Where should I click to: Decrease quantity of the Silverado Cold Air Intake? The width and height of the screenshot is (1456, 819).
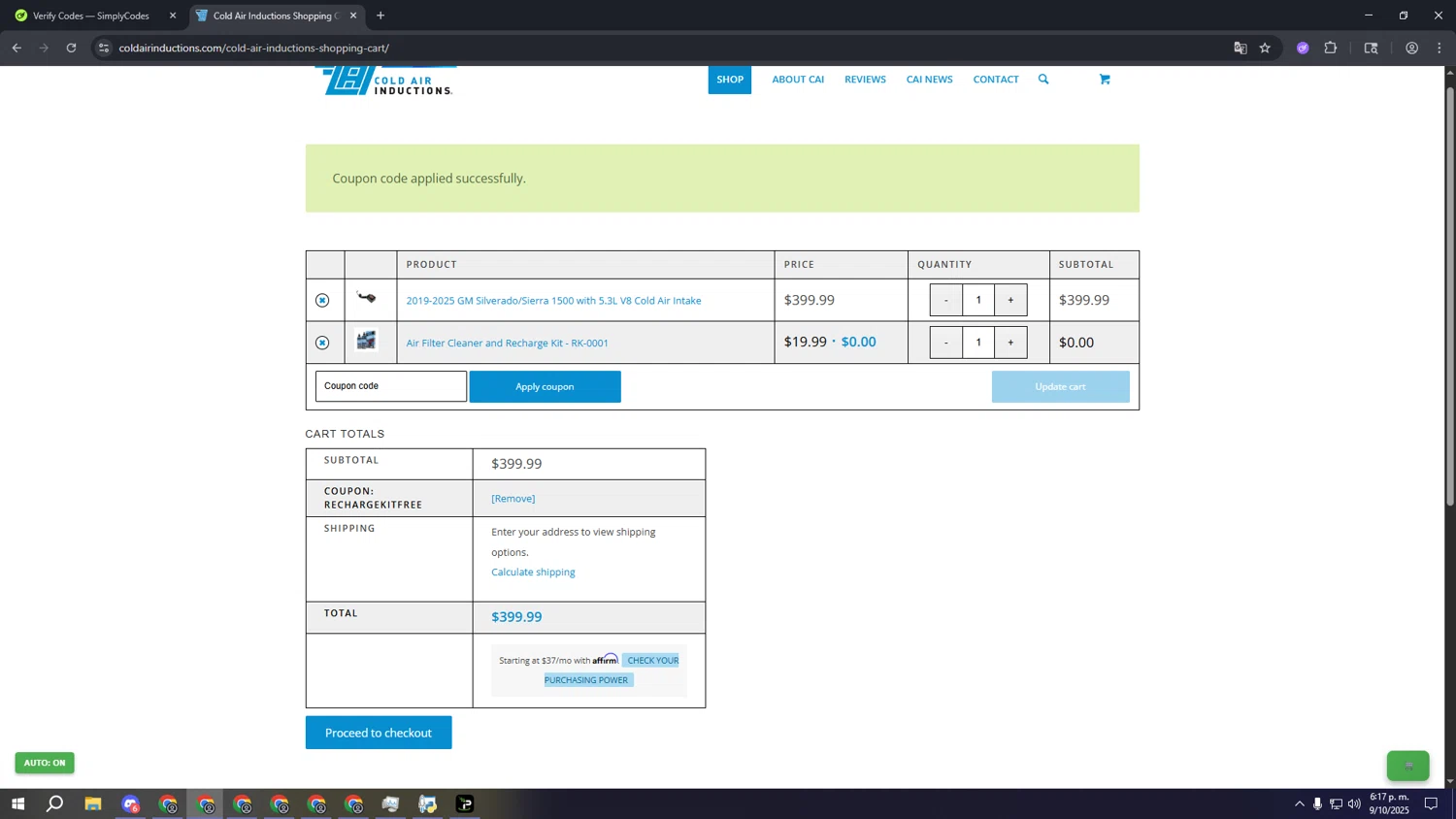pyautogui.click(x=946, y=301)
